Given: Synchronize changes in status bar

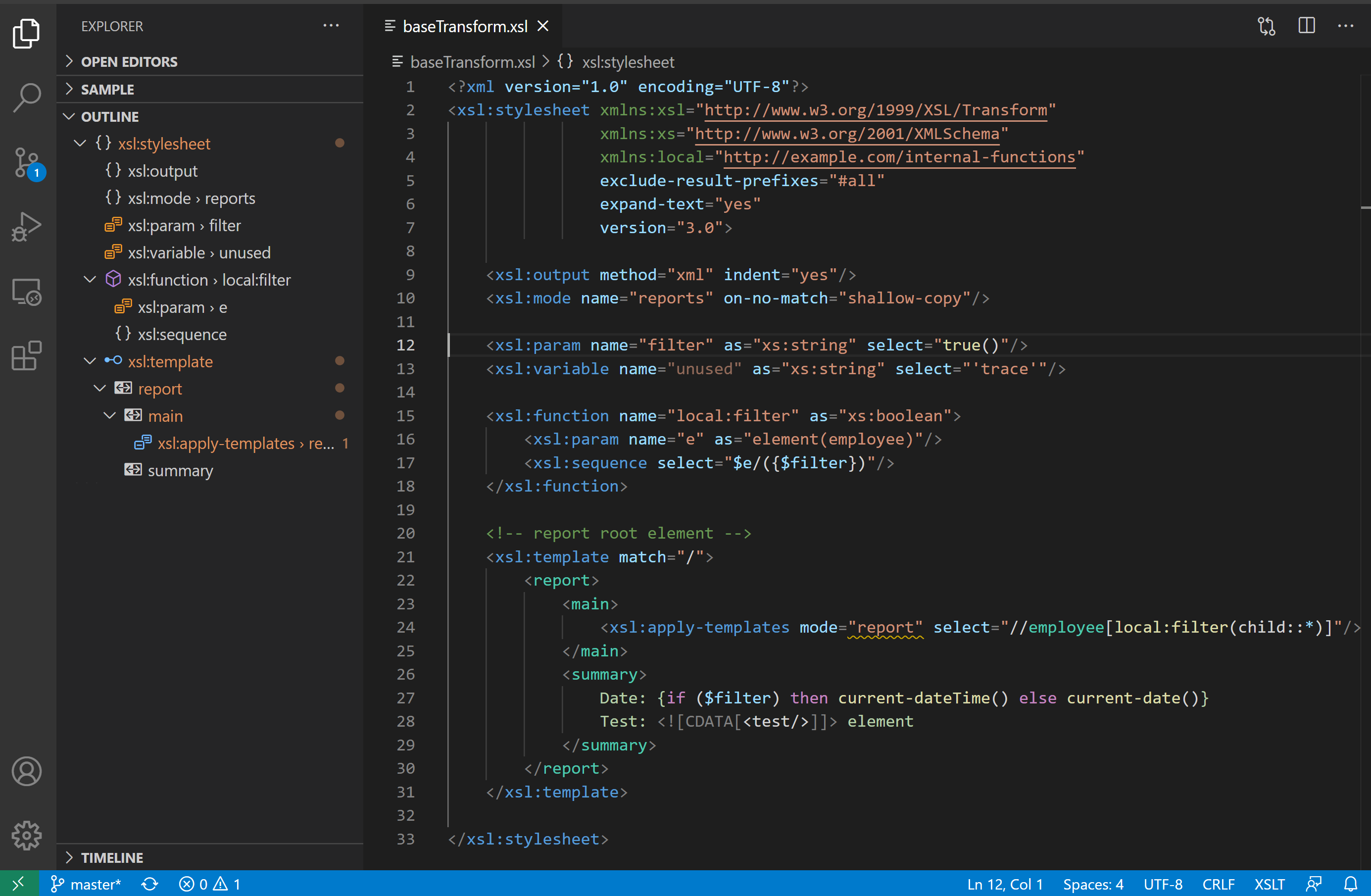Looking at the screenshot, I should [150, 884].
